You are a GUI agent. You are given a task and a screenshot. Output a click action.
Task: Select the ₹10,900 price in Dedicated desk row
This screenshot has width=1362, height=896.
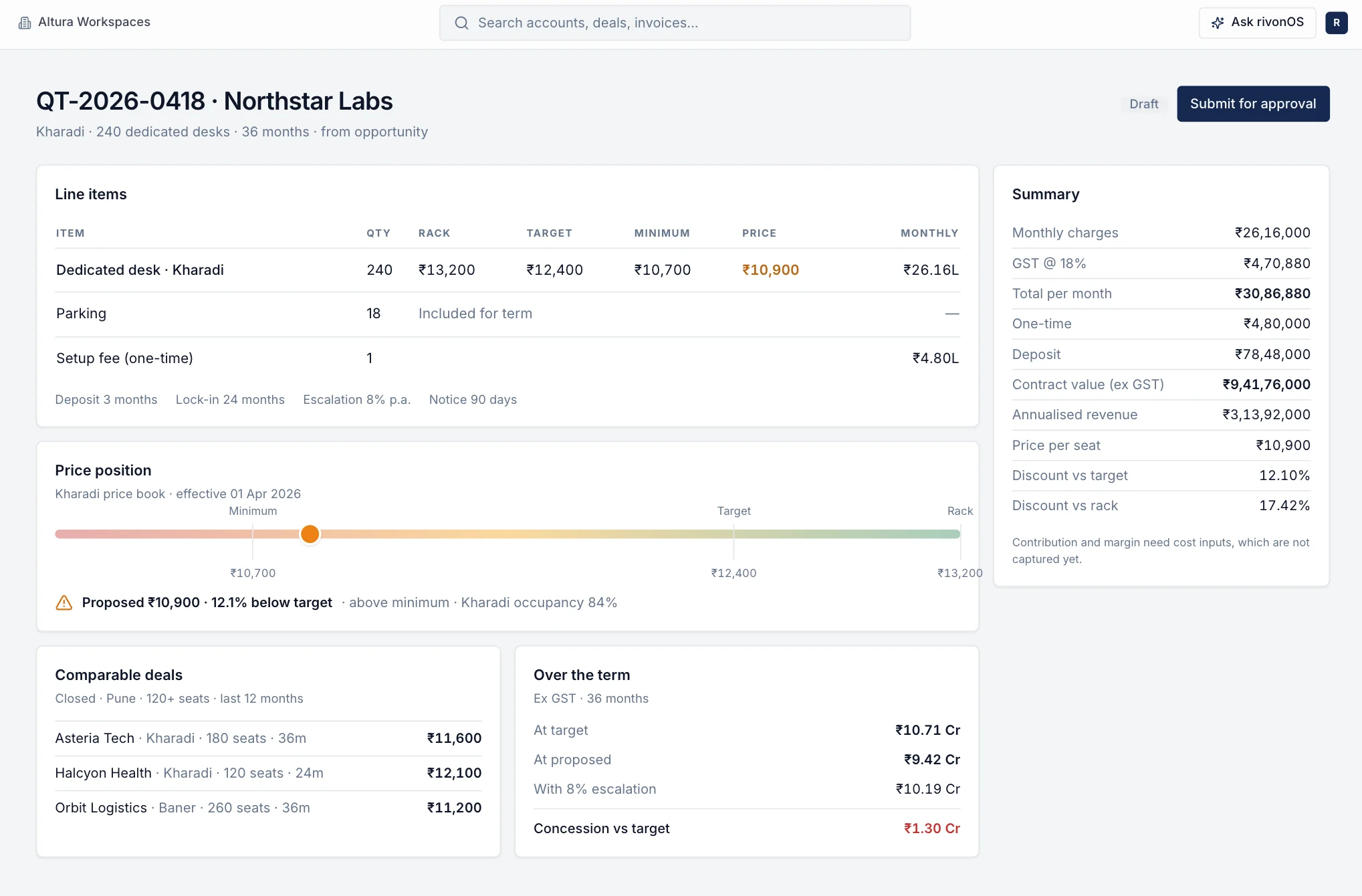(x=770, y=270)
